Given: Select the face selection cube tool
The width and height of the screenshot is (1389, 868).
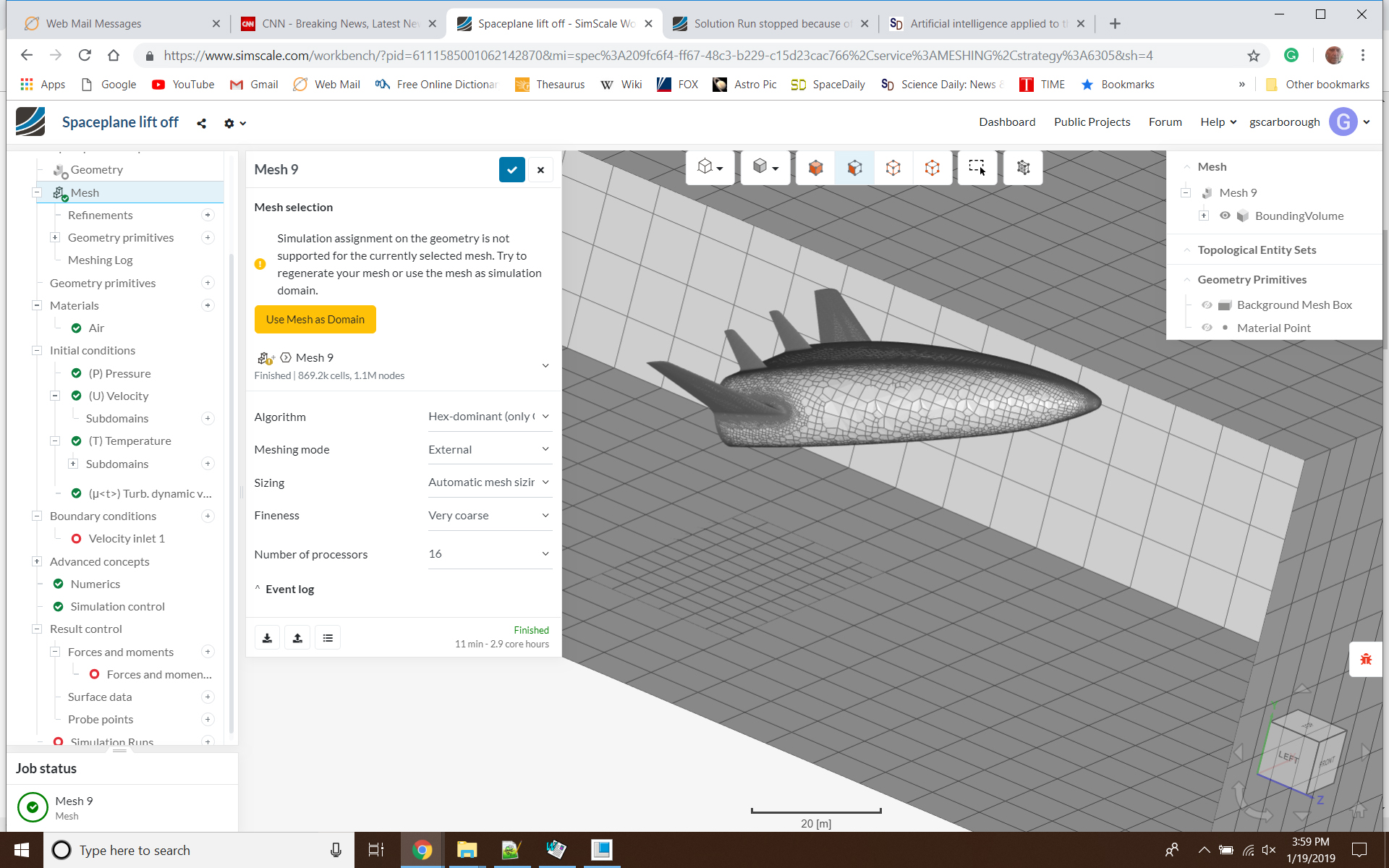Looking at the screenshot, I should [x=854, y=167].
